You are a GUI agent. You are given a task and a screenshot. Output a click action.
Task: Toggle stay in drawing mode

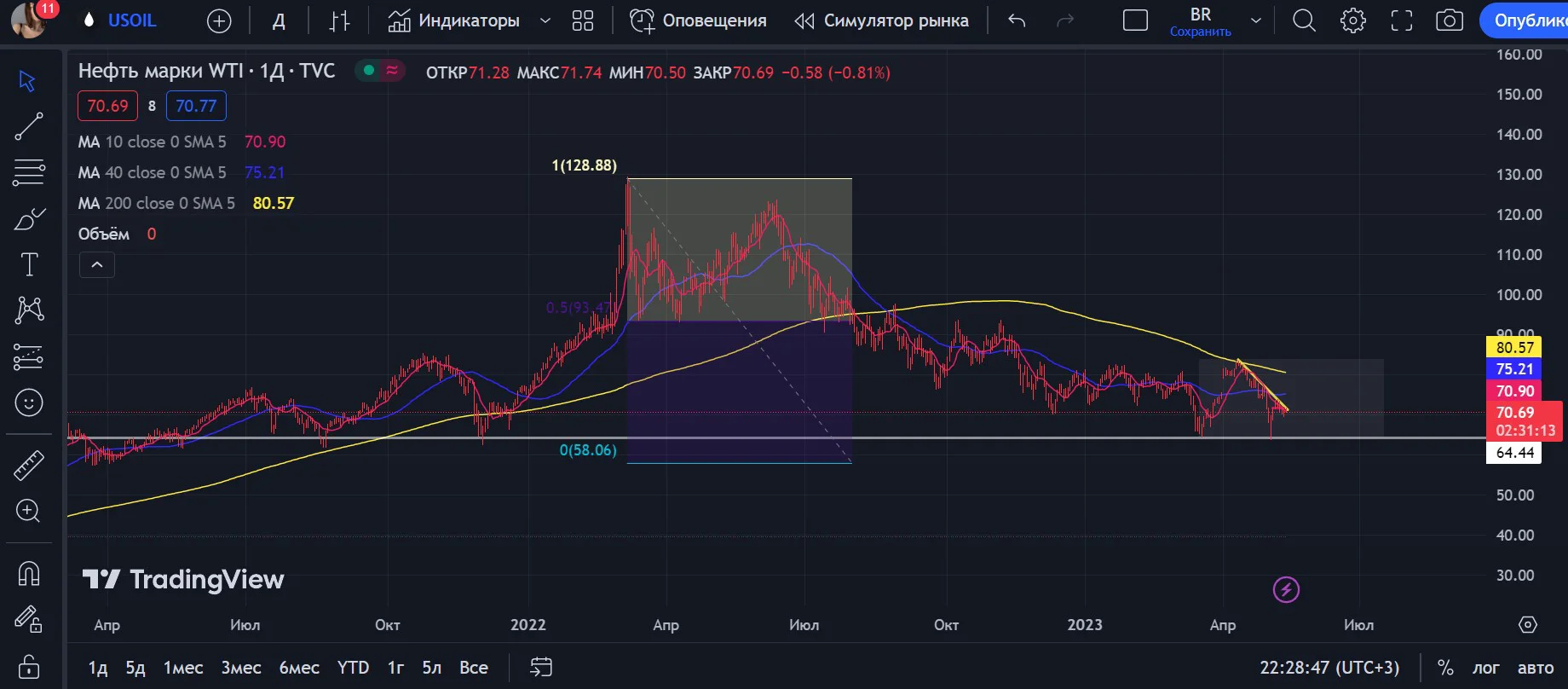pyautogui.click(x=28, y=619)
